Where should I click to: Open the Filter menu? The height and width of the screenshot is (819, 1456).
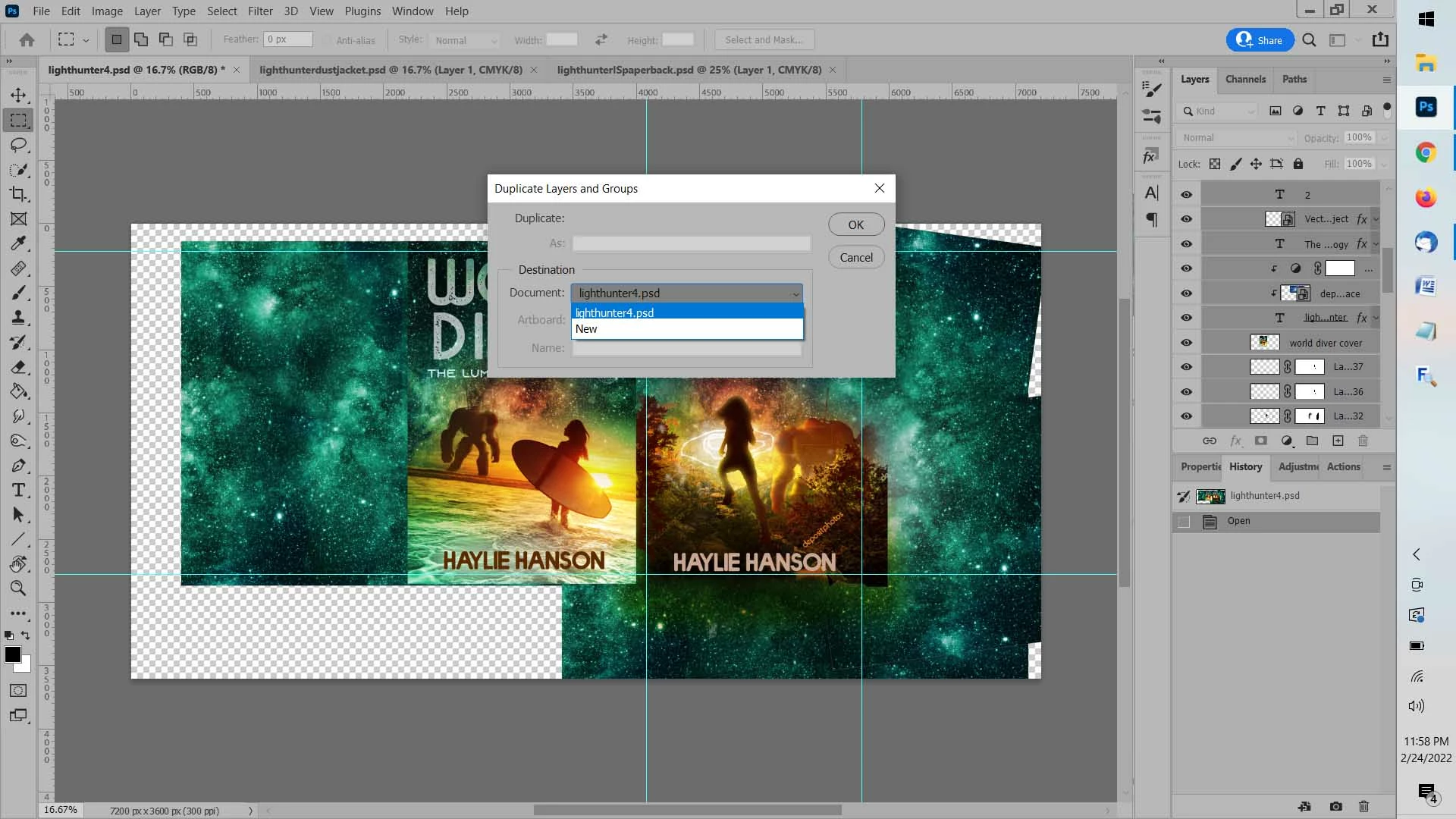pyautogui.click(x=260, y=11)
